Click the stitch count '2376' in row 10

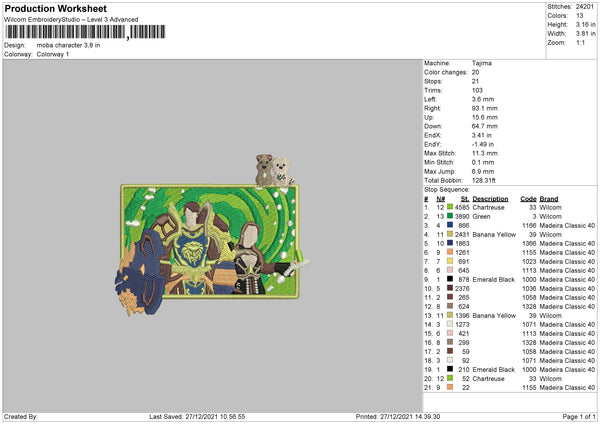pyautogui.click(x=462, y=289)
